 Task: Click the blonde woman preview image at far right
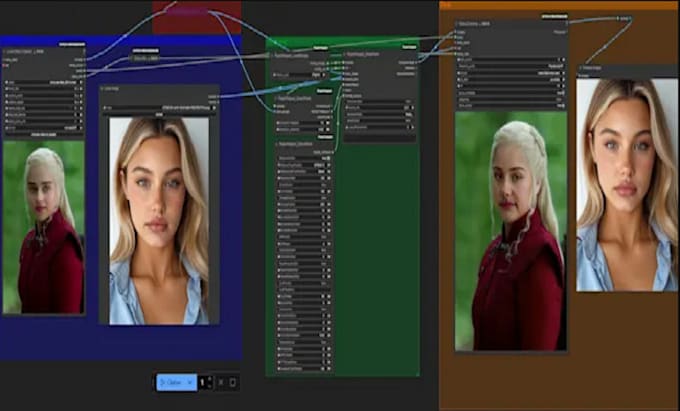point(627,185)
